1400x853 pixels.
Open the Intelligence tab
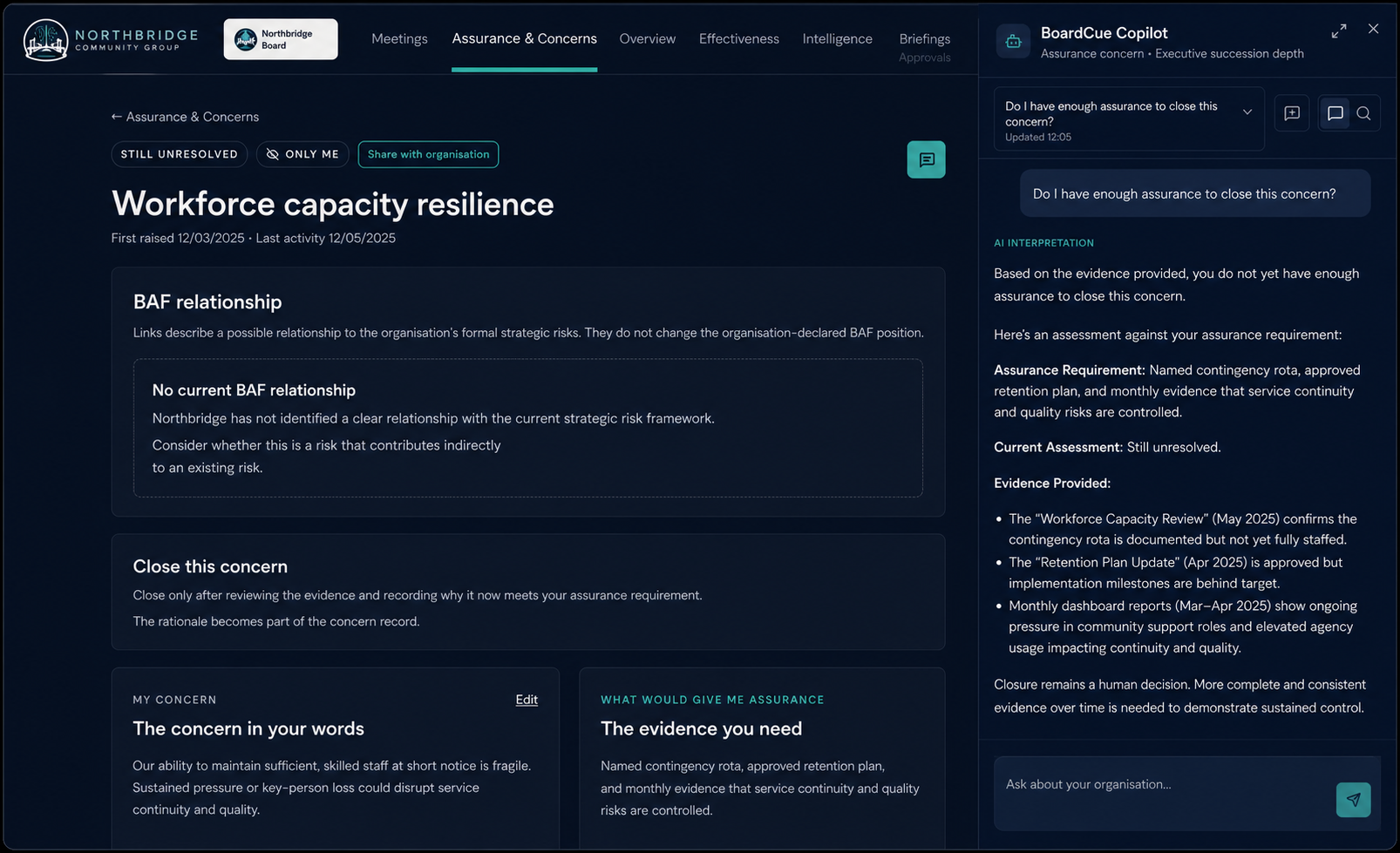tap(837, 38)
